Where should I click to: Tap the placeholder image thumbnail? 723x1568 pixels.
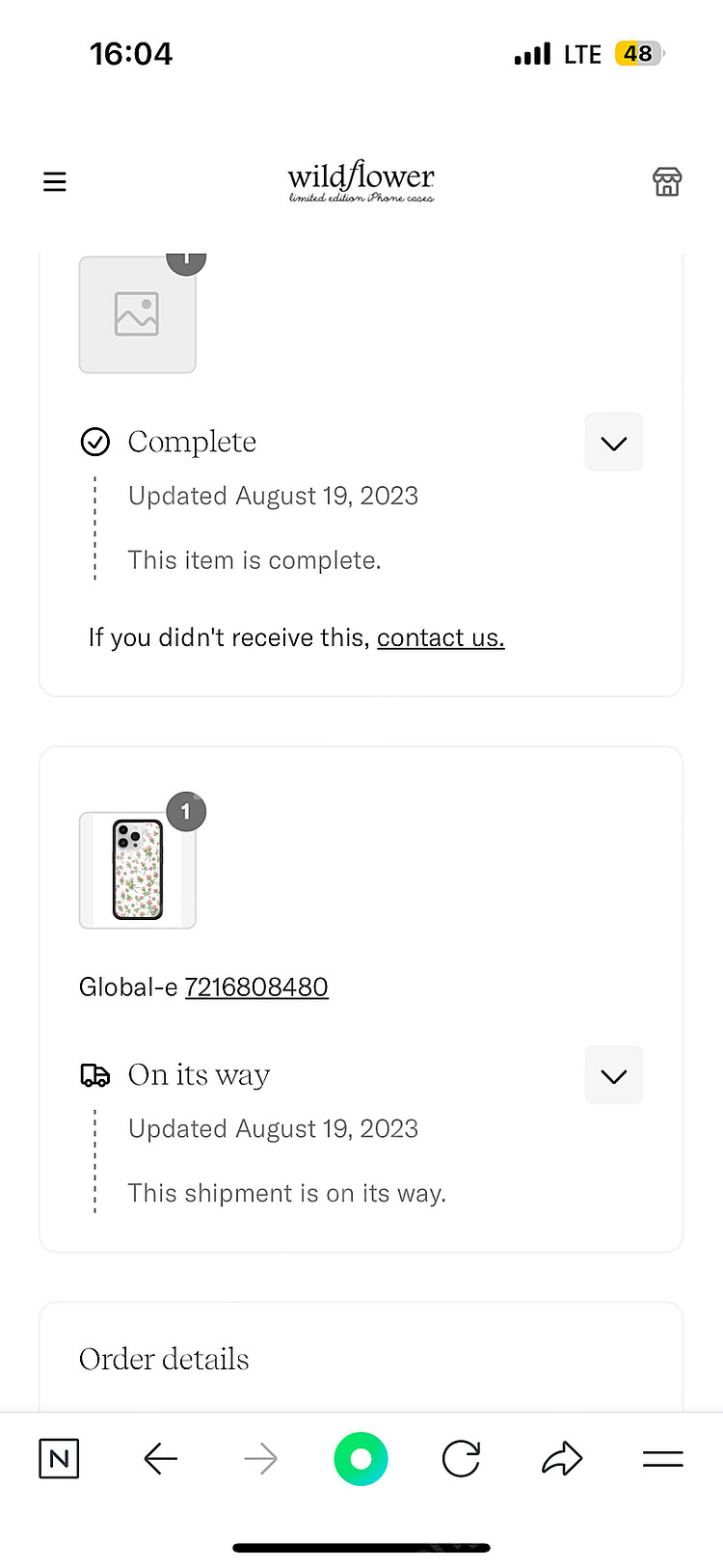pyautogui.click(x=138, y=314)
